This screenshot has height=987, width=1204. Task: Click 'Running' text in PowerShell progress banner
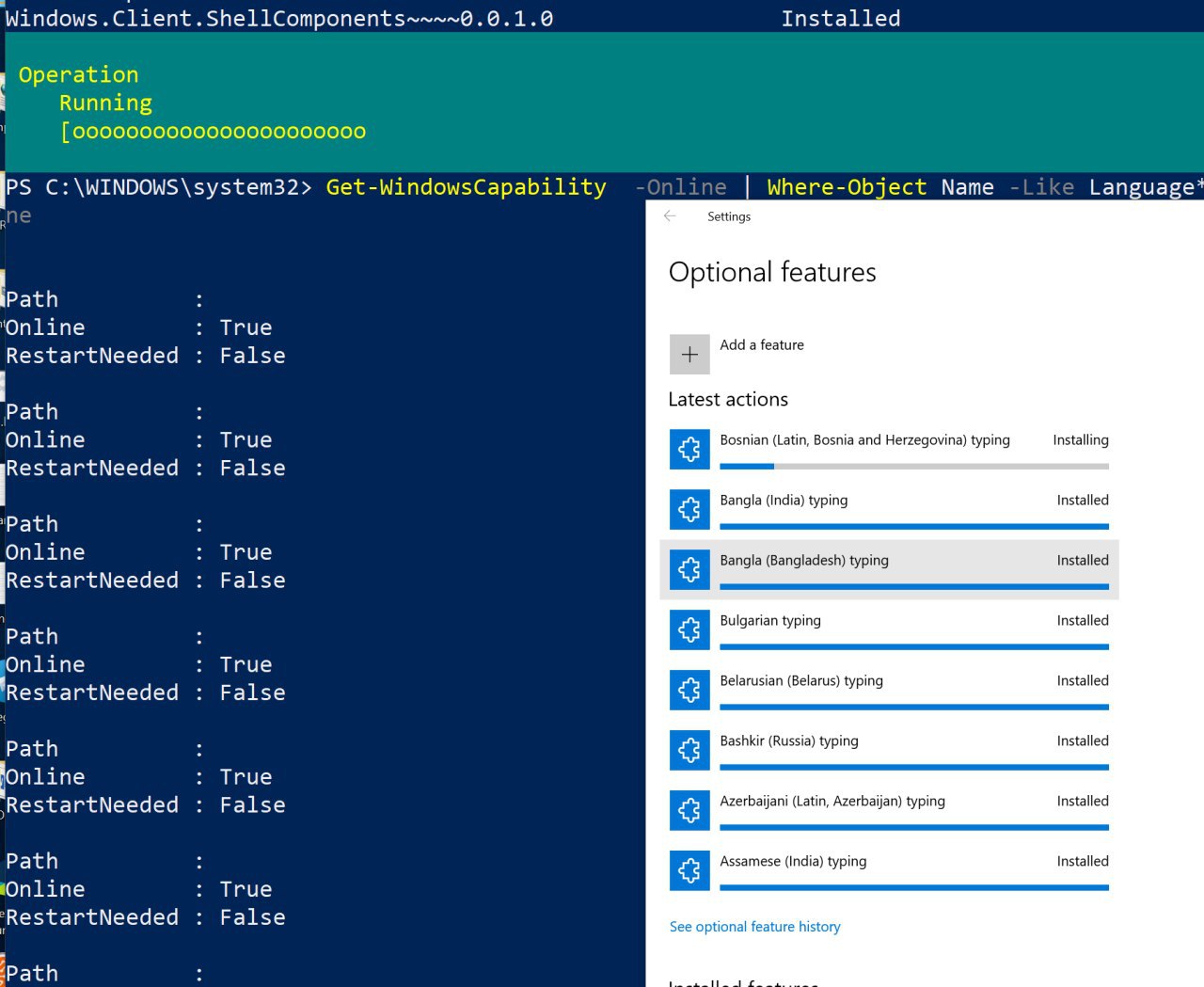coord(105,103)
